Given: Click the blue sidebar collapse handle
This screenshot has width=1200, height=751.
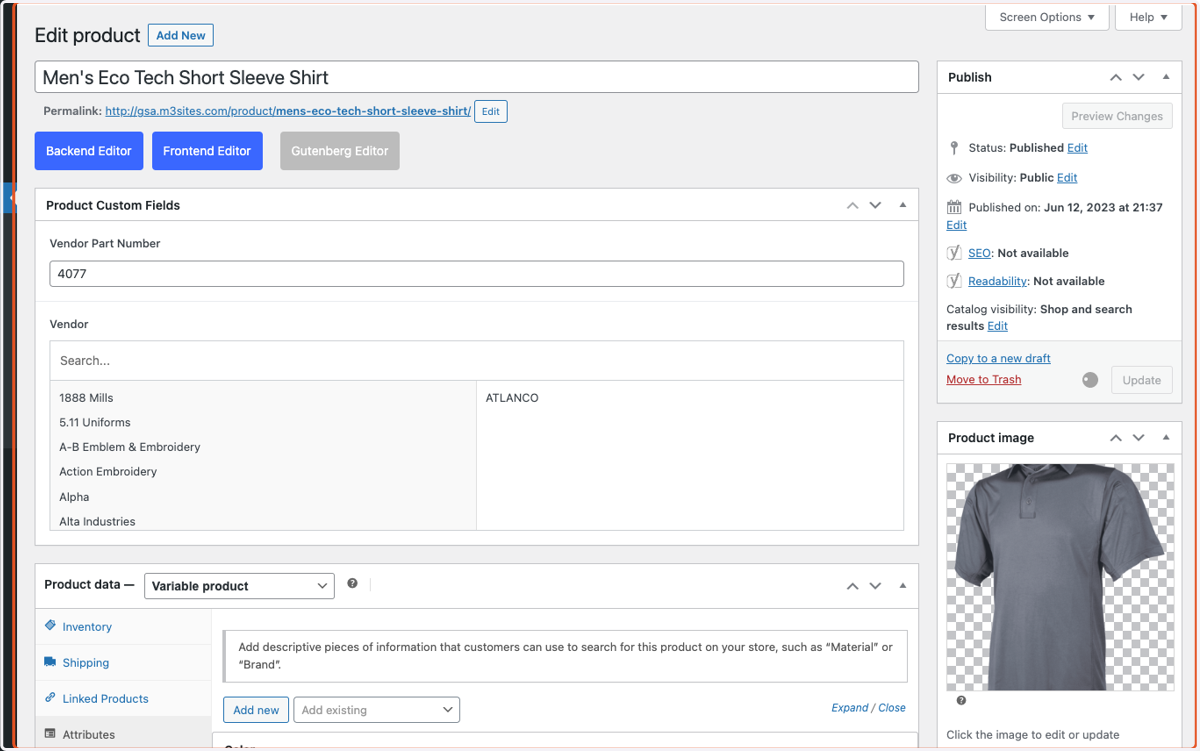Looking at the screenshot, I should point(10,198).
